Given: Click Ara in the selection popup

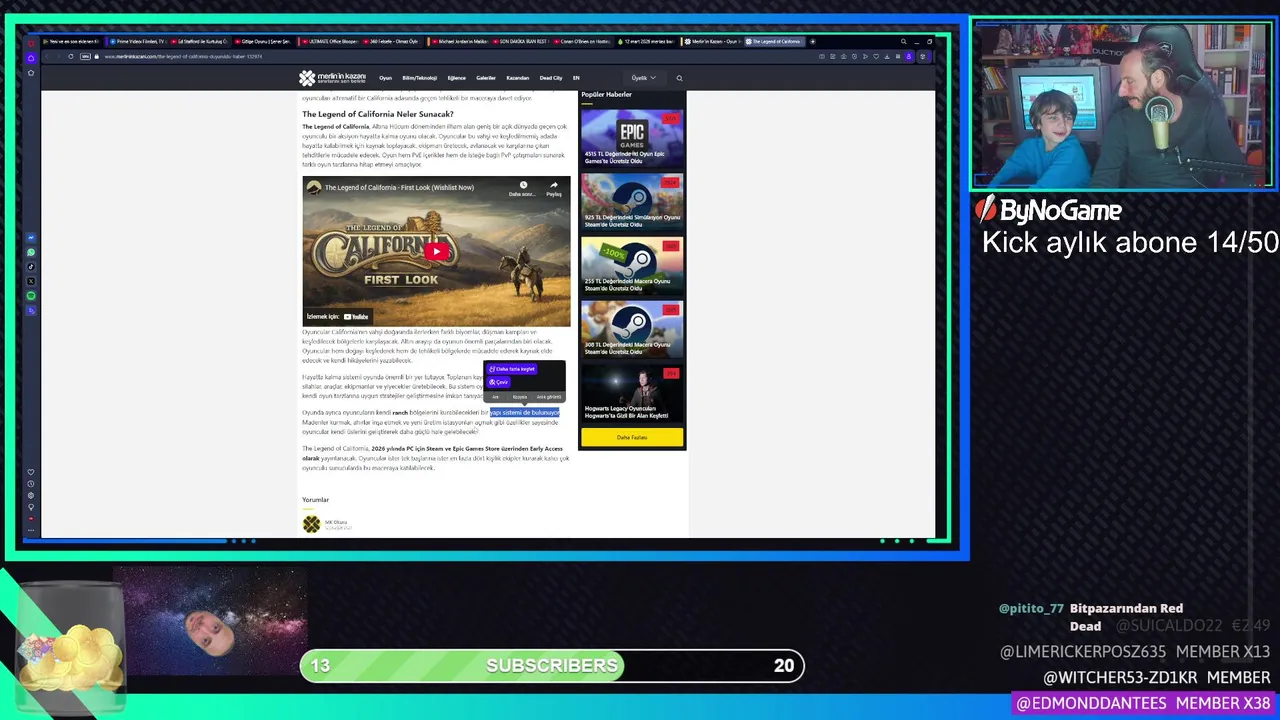Looking at the screenshot, I should 495,397.
